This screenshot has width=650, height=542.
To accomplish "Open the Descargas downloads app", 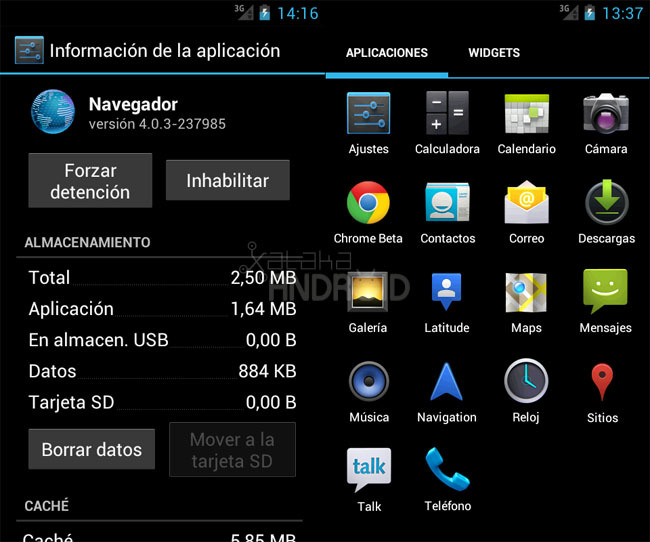I will [606, 213].
